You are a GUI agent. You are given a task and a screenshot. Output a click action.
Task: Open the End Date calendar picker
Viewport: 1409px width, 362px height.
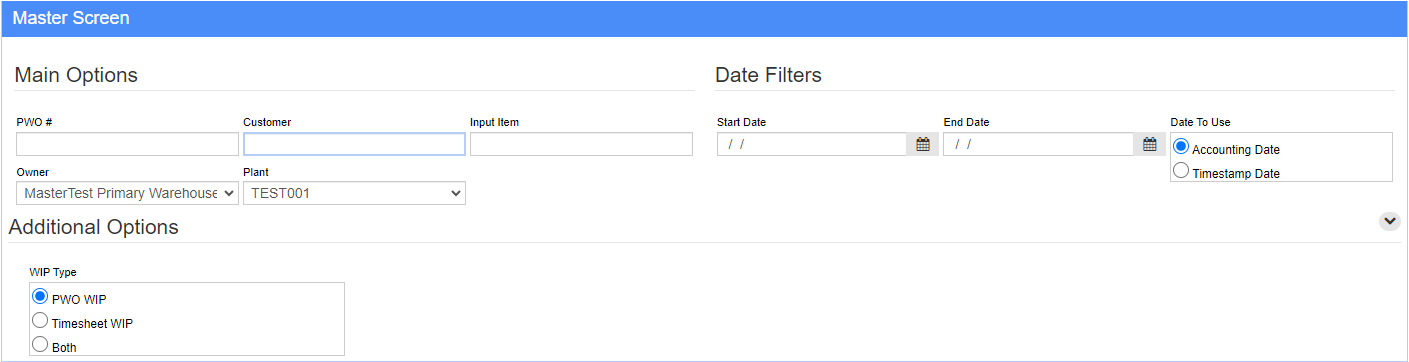[x=1150, y=144]
